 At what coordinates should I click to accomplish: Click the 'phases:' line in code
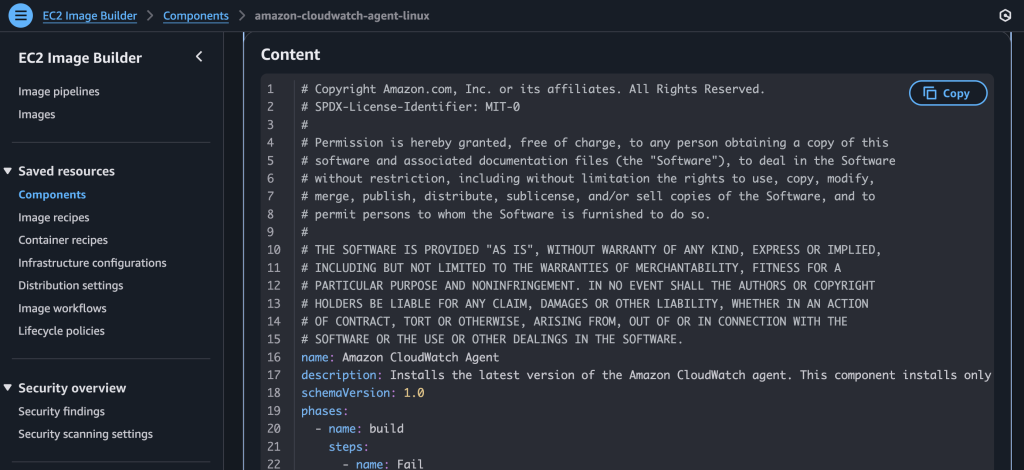pyautogui.click(x=325, y=411)
